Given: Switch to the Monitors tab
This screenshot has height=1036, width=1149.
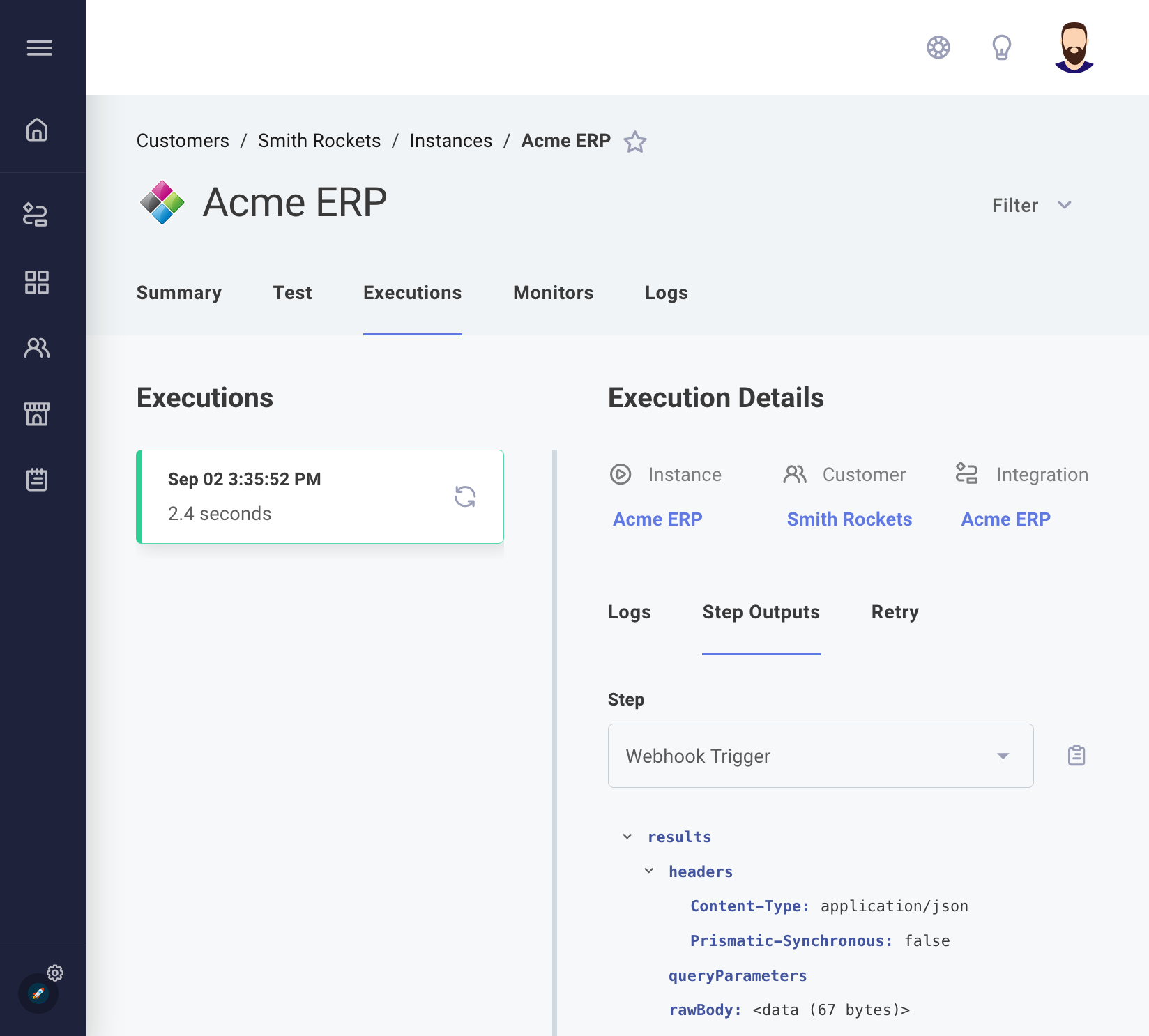Looking at the screenshot, I should (x=552, y=293).
